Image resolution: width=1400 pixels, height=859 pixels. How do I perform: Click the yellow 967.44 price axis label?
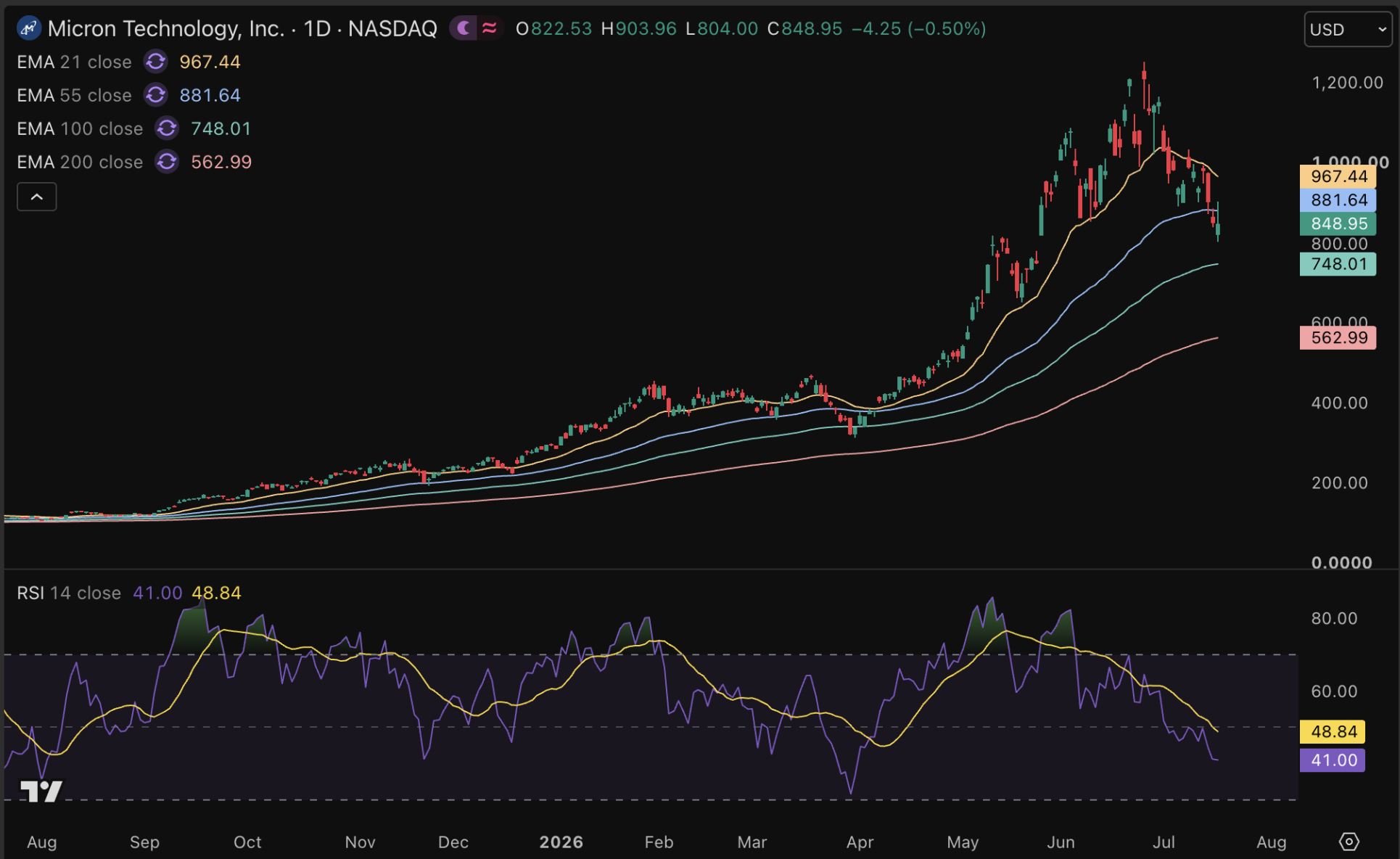click(1338, 176)
